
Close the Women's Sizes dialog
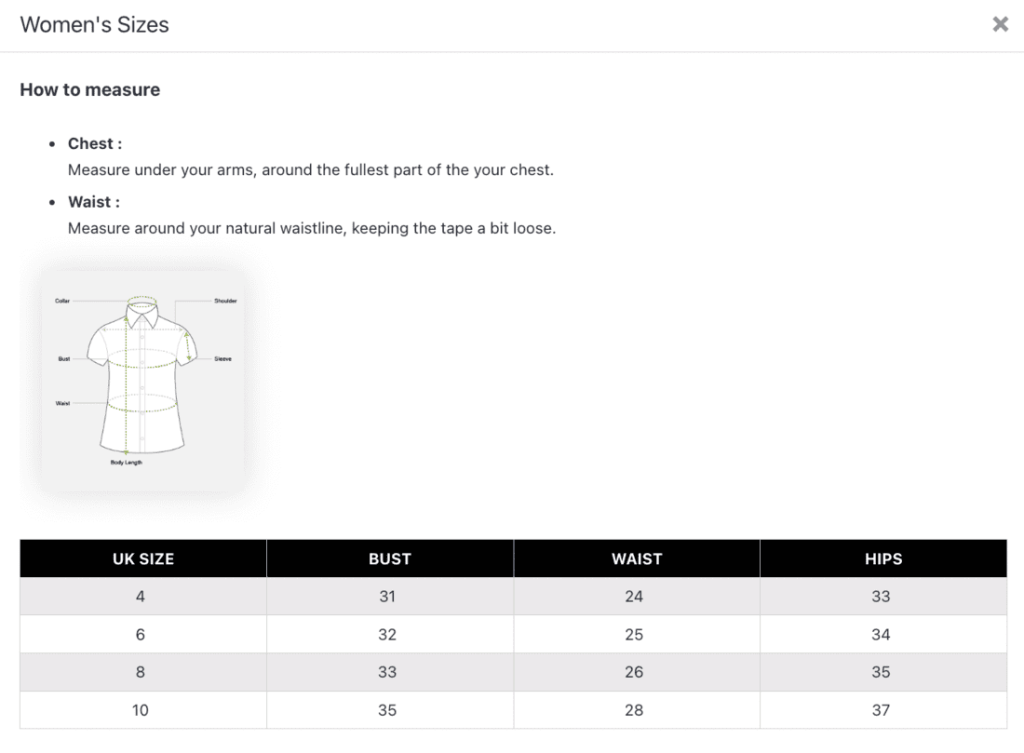coord(1000,24)
